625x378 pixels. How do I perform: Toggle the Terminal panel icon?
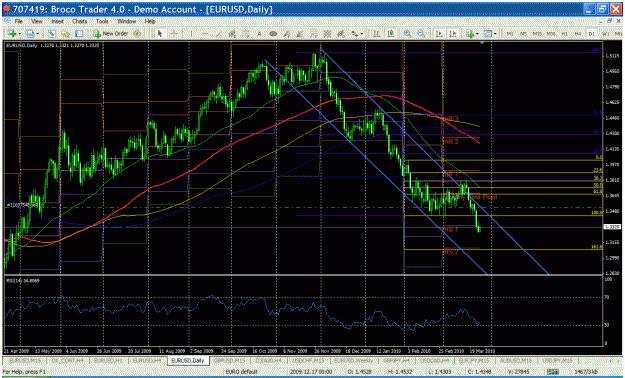(79, 34)
